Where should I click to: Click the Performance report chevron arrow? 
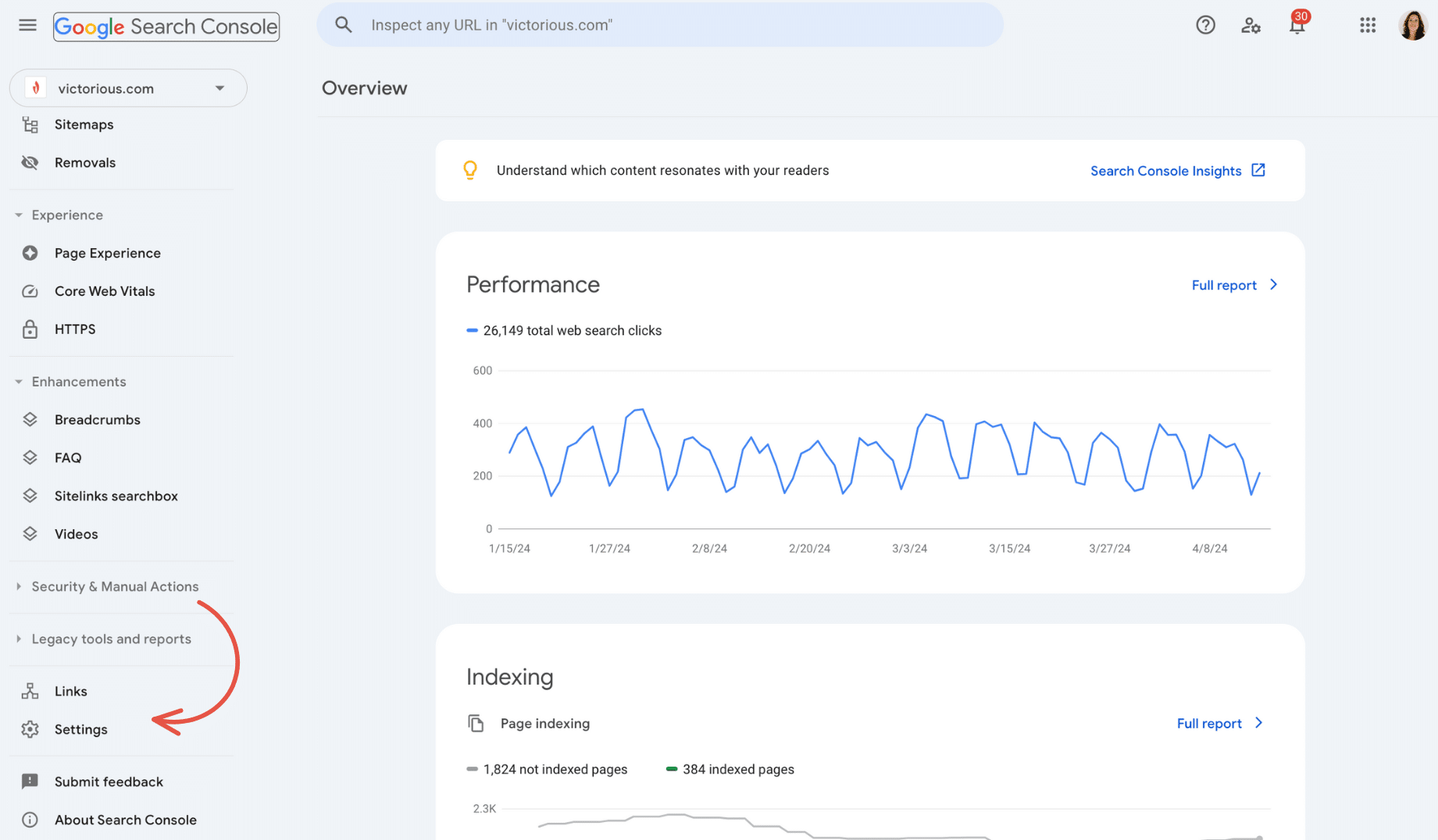click(x=1273, y=285)
